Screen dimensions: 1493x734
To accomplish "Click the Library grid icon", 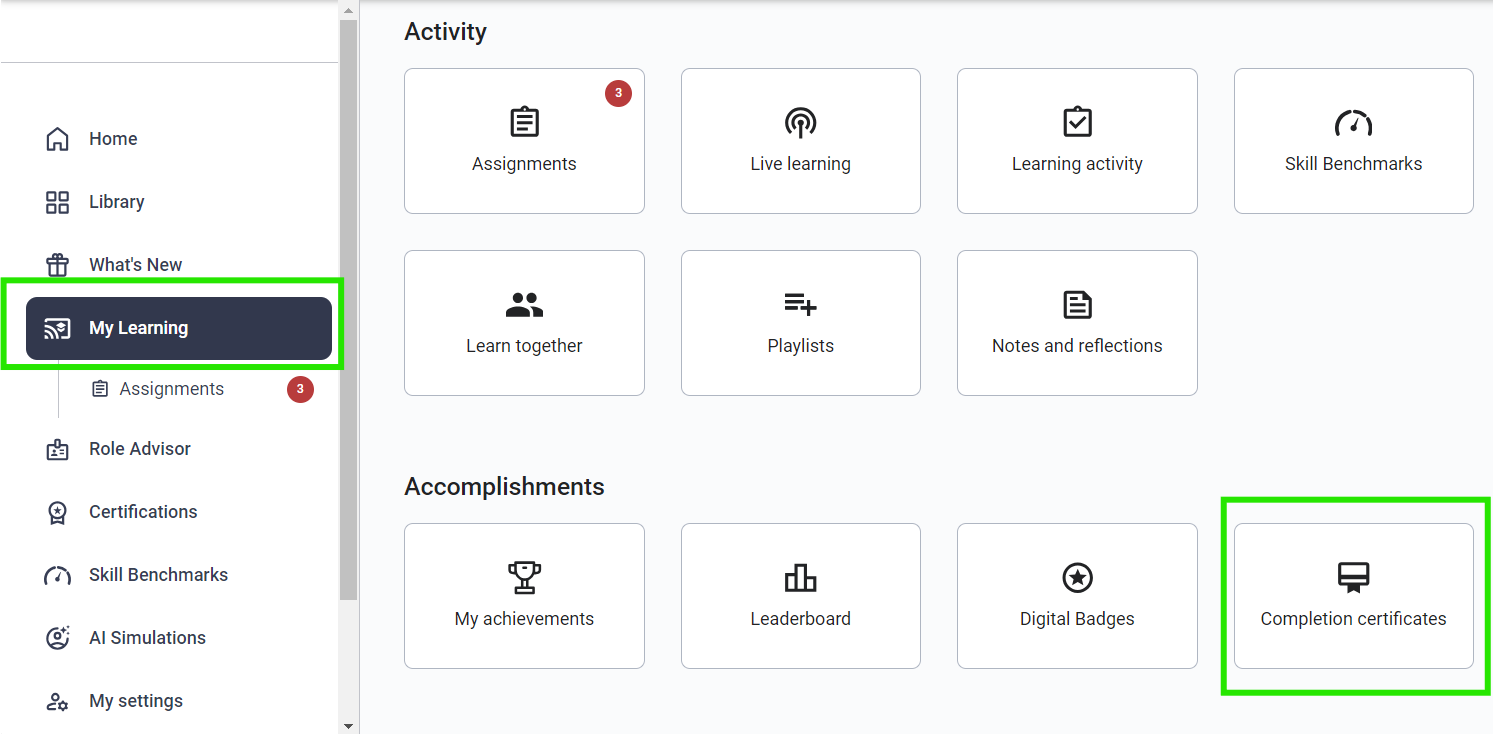I will (x=58, y=202).
